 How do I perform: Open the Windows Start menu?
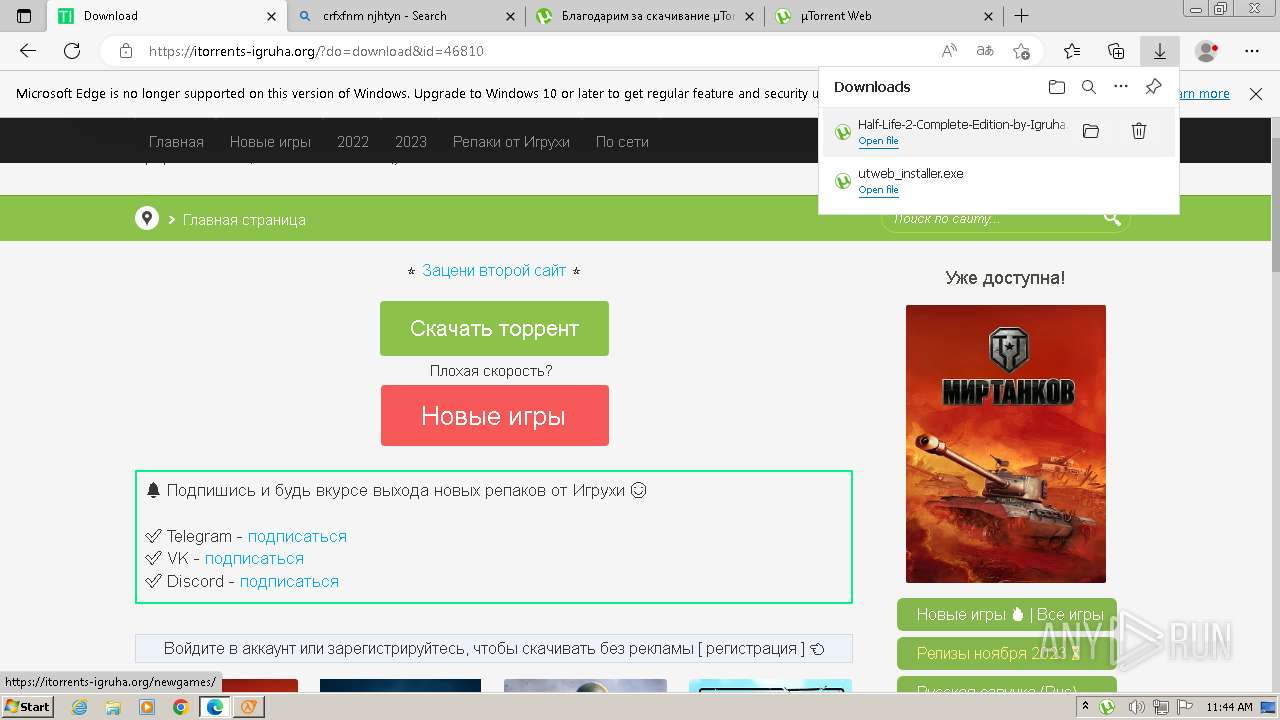point(27,707)
